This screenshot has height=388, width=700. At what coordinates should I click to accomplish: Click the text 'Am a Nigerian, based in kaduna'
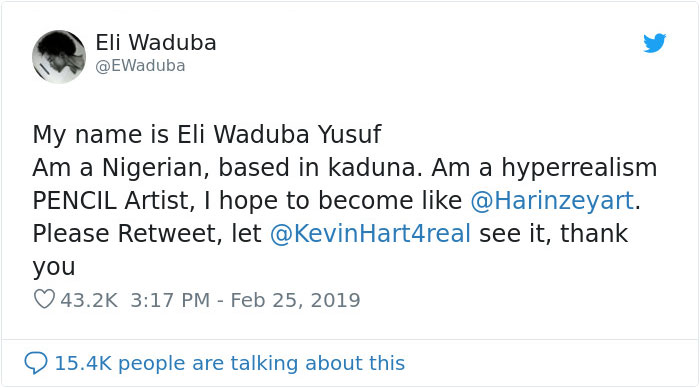(x=227, y=168)
